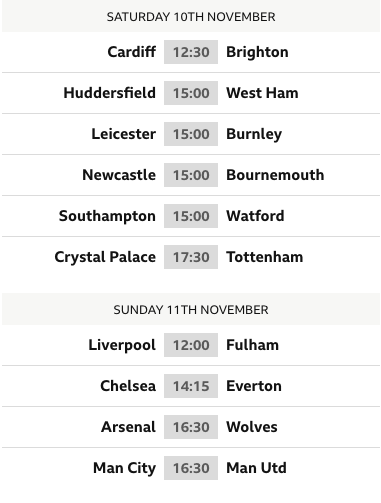Click the Sunday 11th November header
This screenshot has height=503, width=381.
pos(191,310)
